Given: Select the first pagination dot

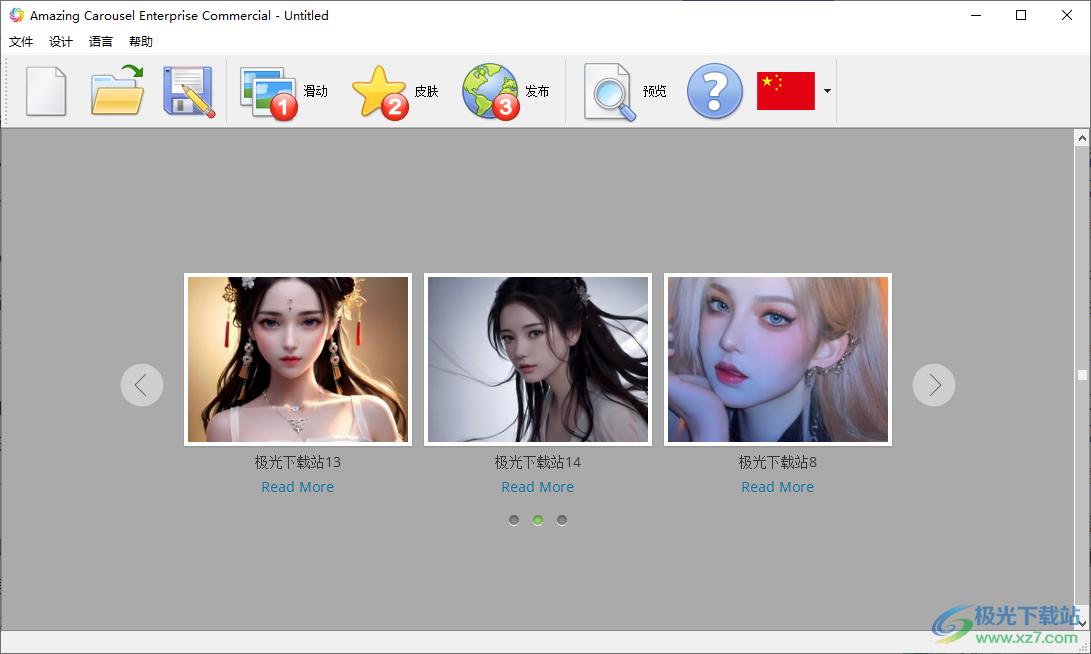Looking at the screenshot, I should [x=513, y=519].
